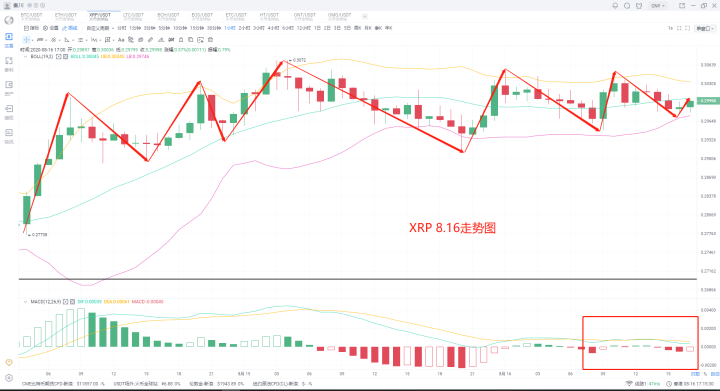Screen dimensions: 720x391
Task: Switch to the BCH/USDT tab
Action: 168,17
